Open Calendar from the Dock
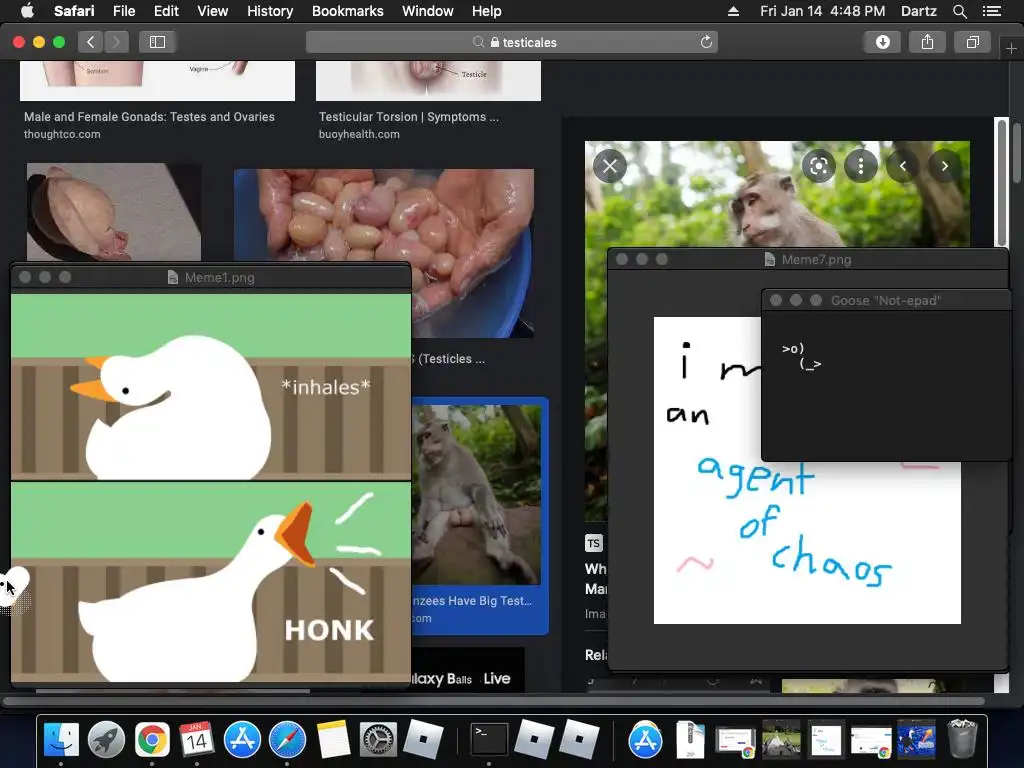Screen dimensions: 1024x768 click(197, 740)
